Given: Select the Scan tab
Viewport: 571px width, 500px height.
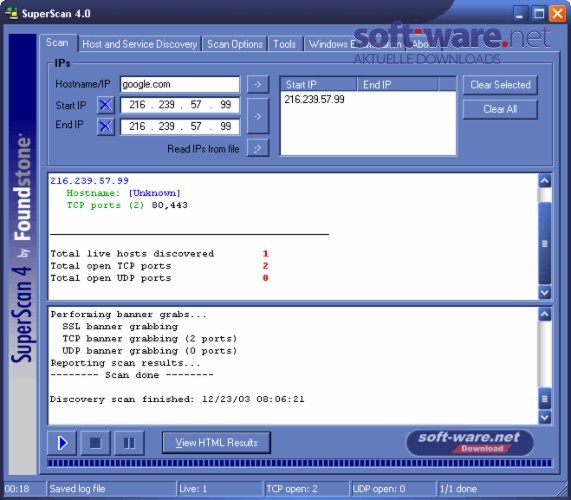Looking at the screenshot, I should [58, 43].
